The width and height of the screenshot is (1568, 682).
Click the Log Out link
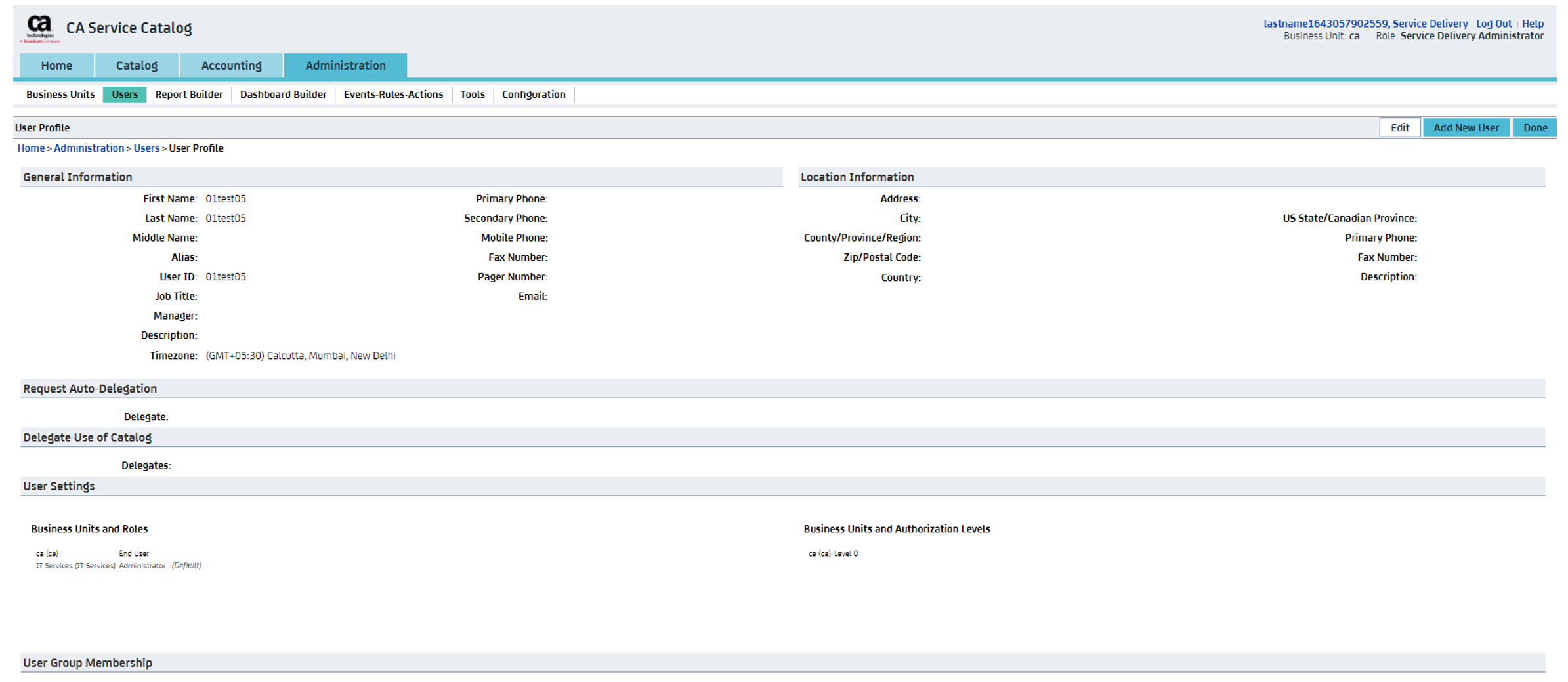tap(1493, 24)
